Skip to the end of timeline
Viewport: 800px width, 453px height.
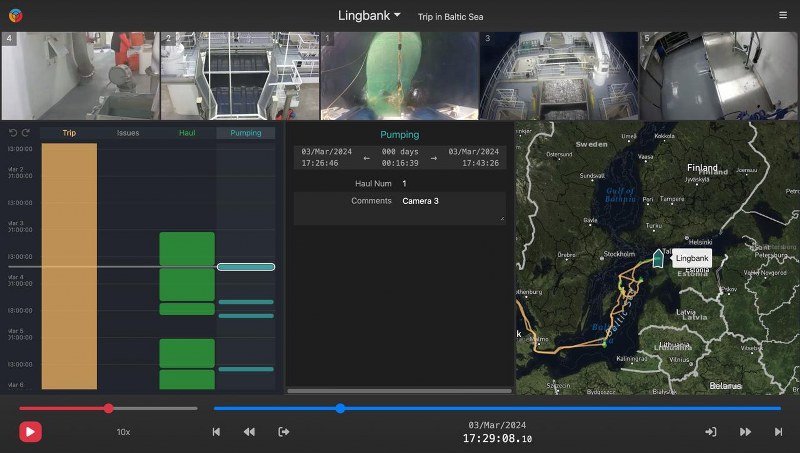(x=778, y=432)
